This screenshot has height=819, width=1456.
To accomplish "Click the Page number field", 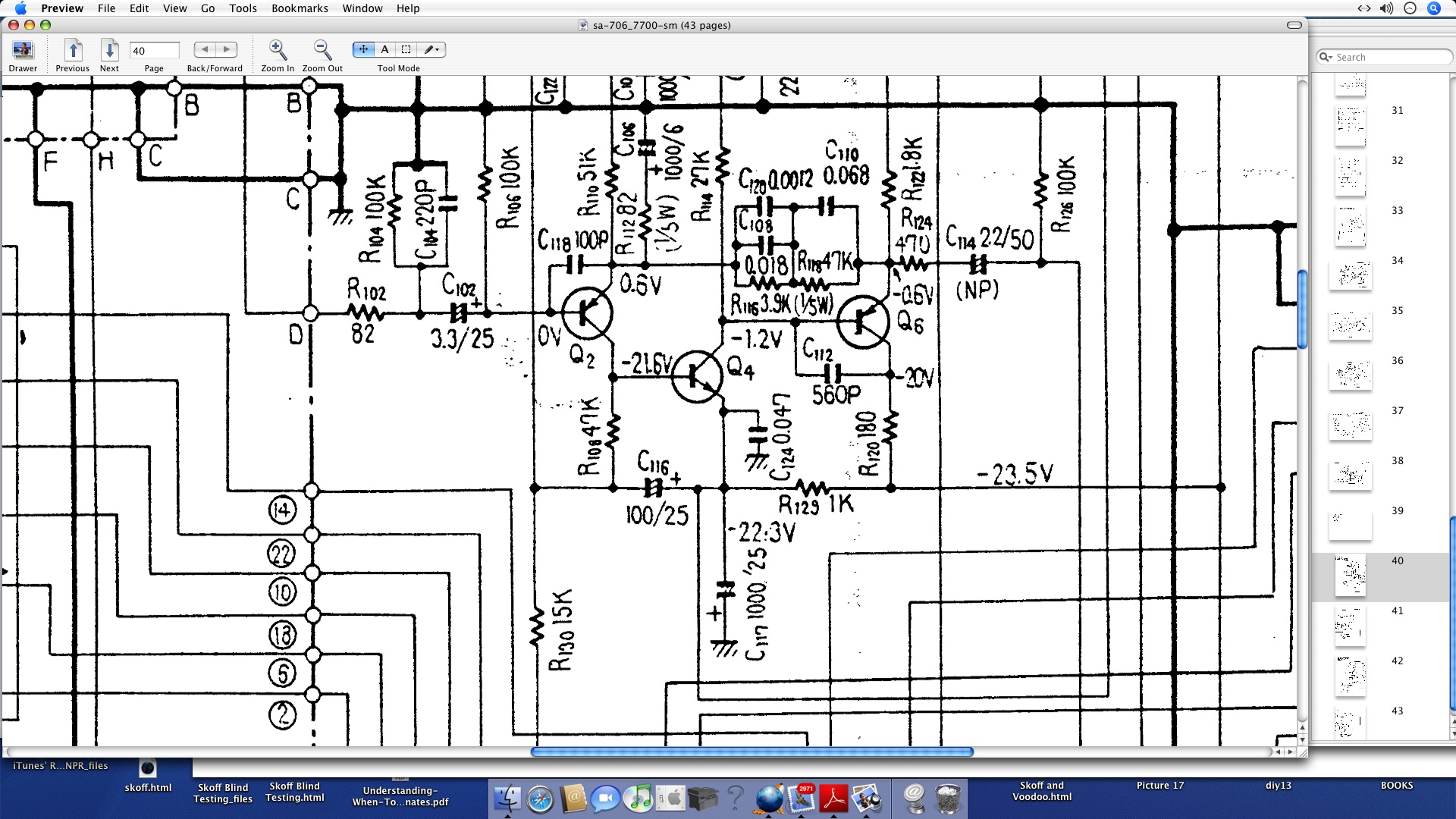I will coord(154,51).
